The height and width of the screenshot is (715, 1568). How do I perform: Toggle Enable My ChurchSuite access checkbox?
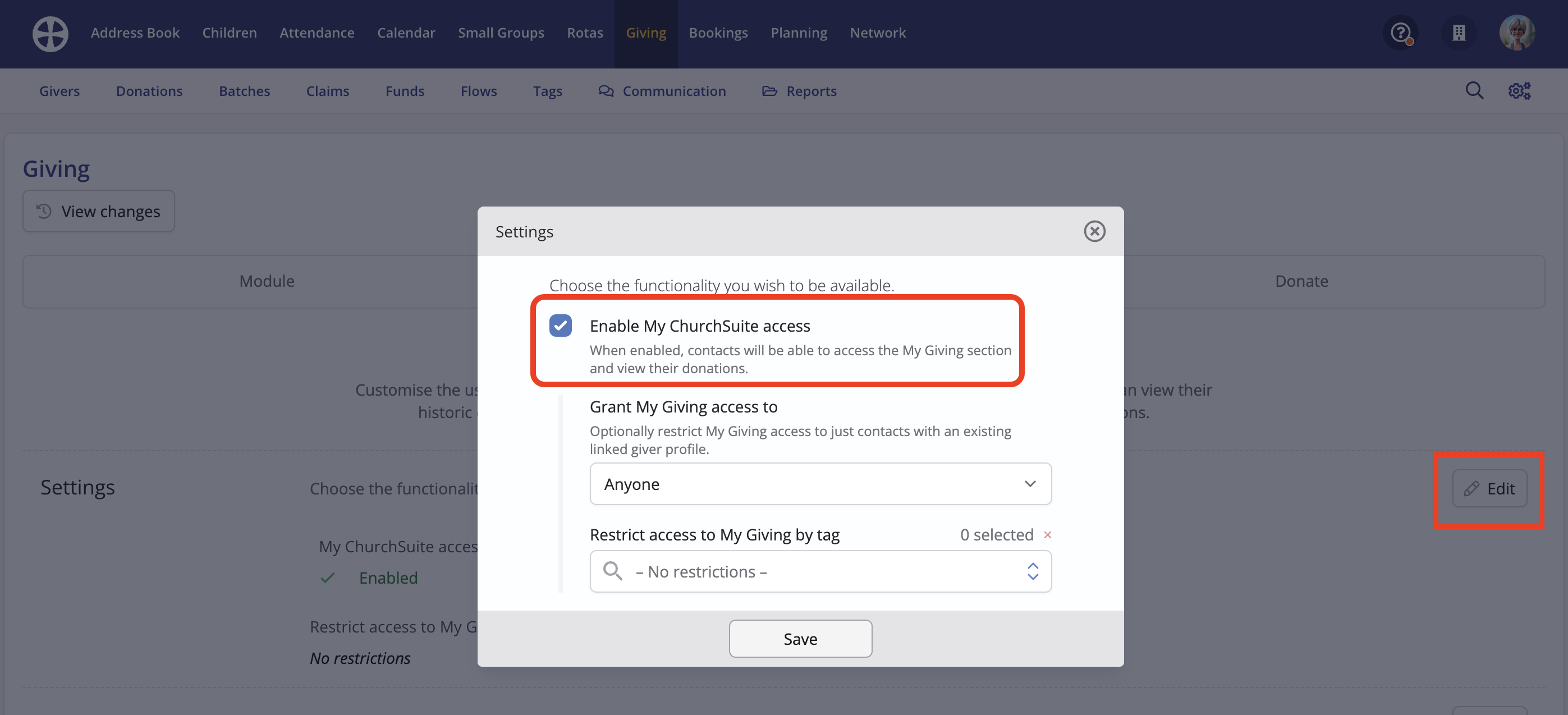pos(560,326)
